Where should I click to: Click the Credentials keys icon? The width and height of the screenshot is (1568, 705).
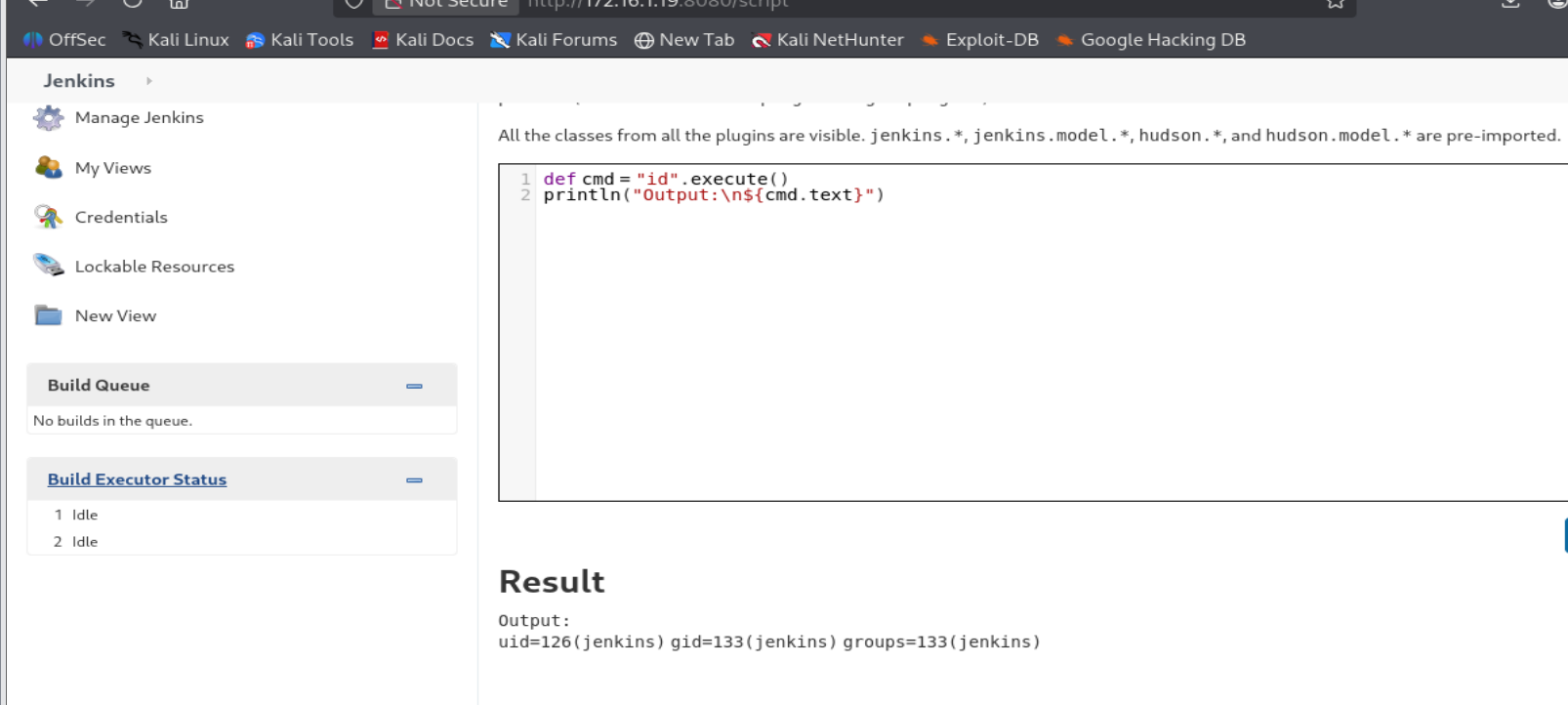48,217
